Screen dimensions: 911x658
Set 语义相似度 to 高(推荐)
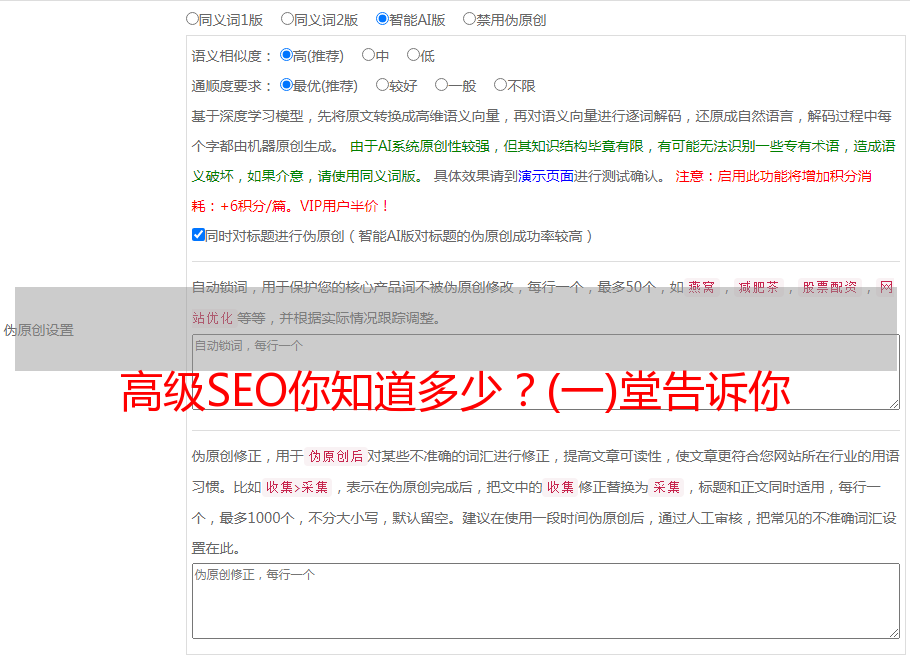[x=286, y=55]
